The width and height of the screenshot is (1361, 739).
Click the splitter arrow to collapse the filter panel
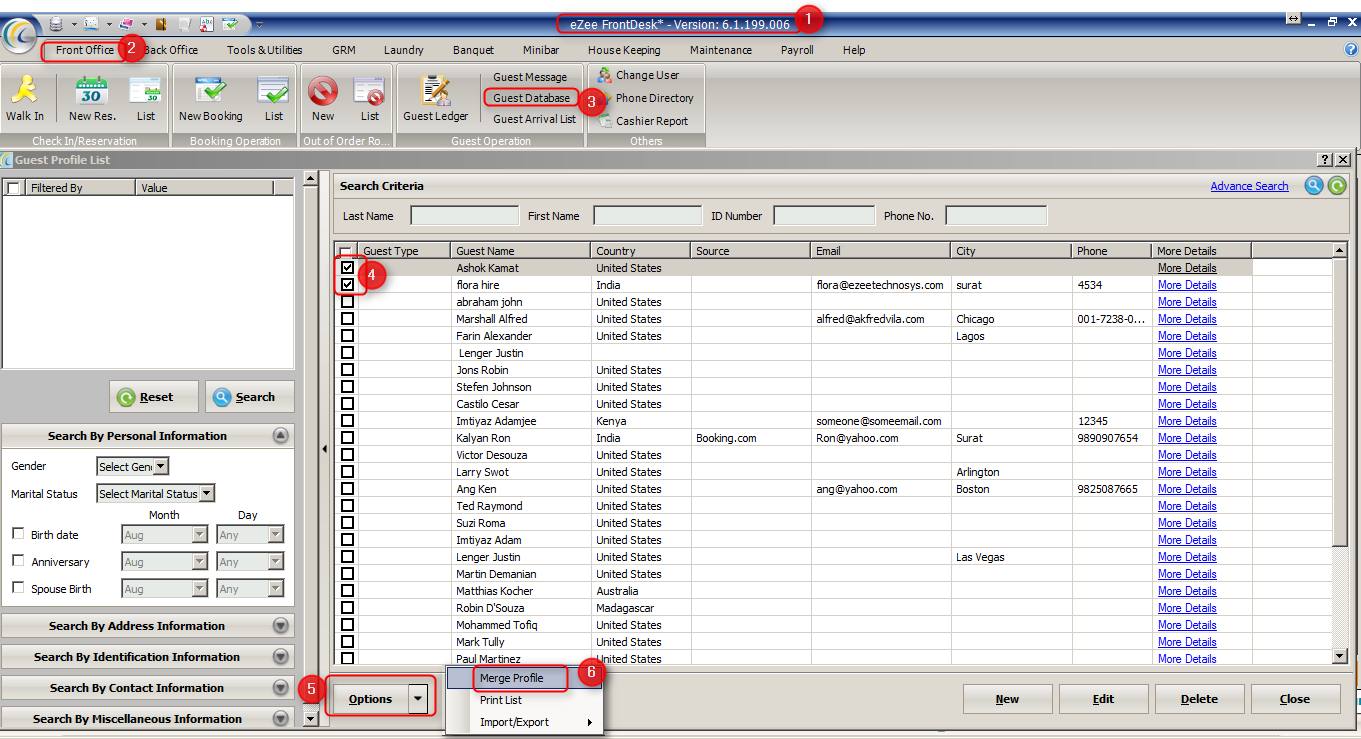(324, 450)
